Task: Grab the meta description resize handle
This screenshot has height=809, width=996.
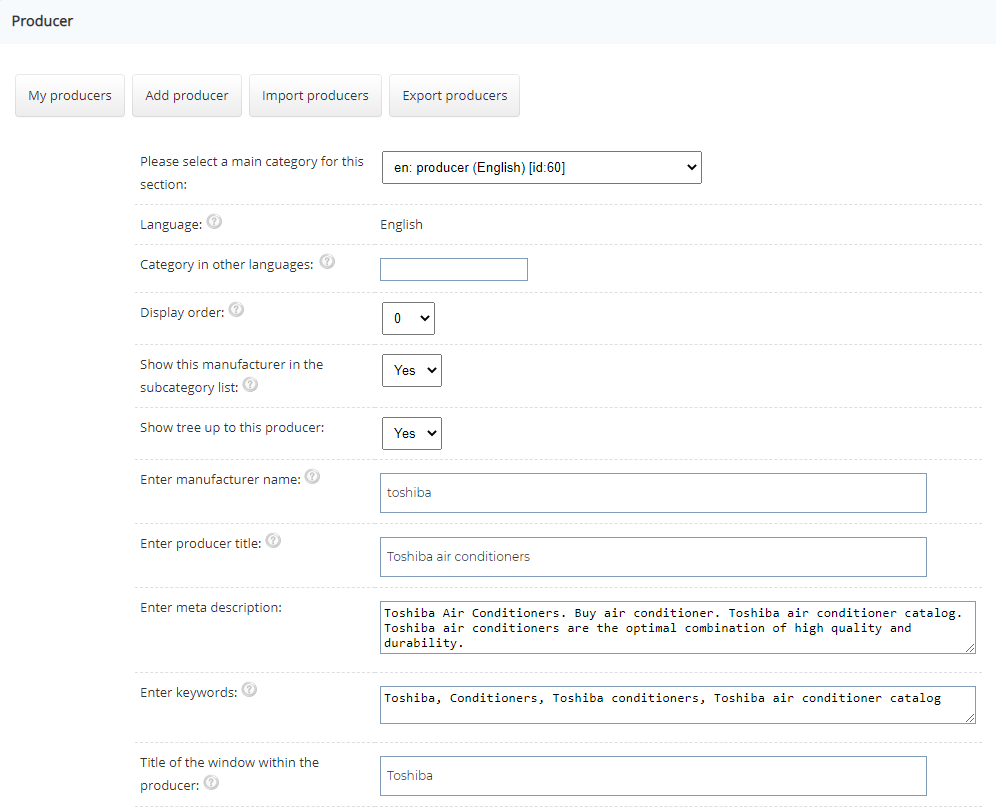Action: point(970,648)
